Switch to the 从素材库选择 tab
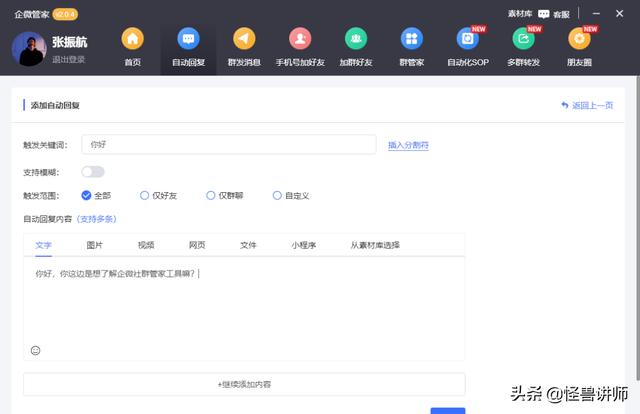This screenshot has width=640, height=414. pyautogui.click(x=375, y=245)
